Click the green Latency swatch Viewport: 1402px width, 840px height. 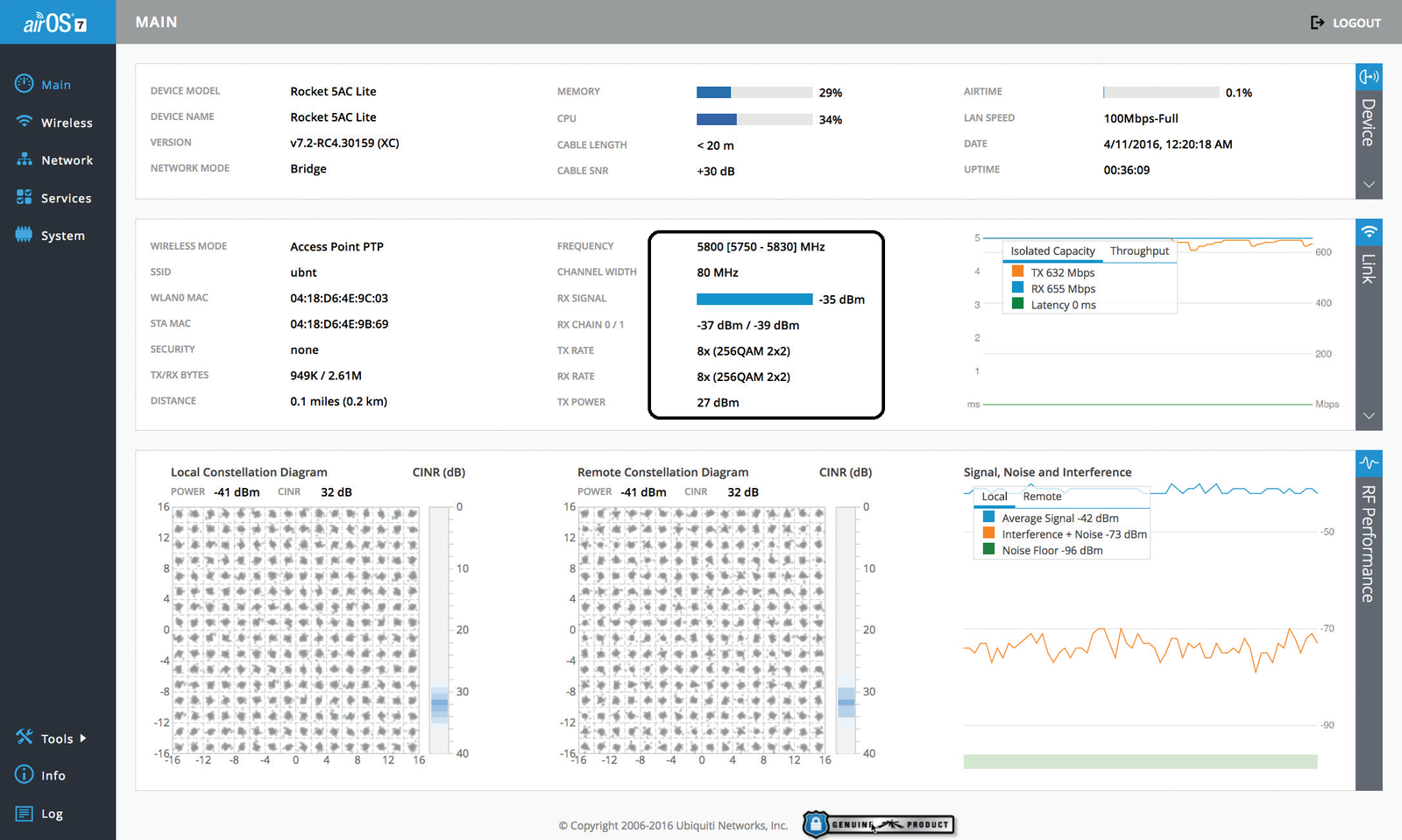pyautogui.click(x=1017, y=303)
